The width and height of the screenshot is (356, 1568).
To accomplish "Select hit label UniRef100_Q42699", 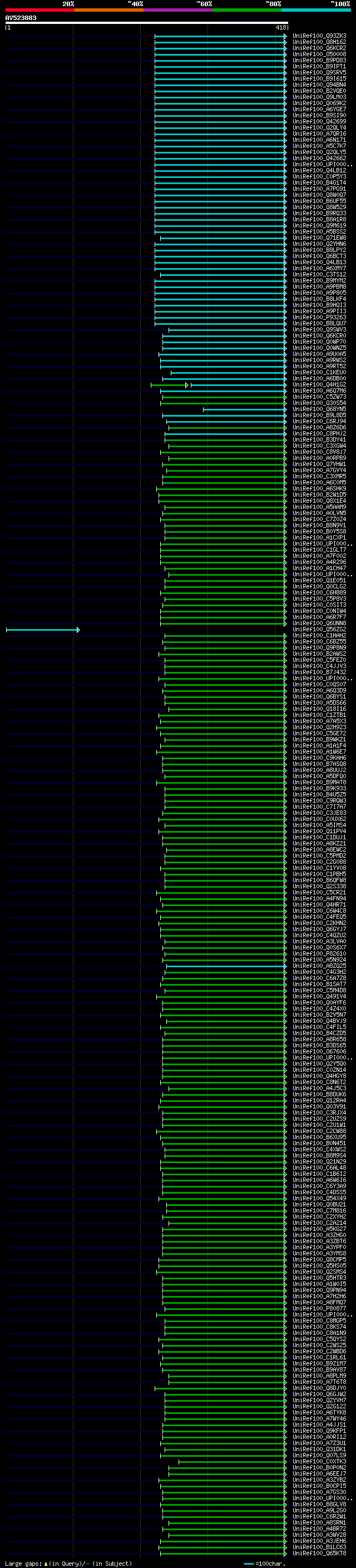I will [319, 121].
